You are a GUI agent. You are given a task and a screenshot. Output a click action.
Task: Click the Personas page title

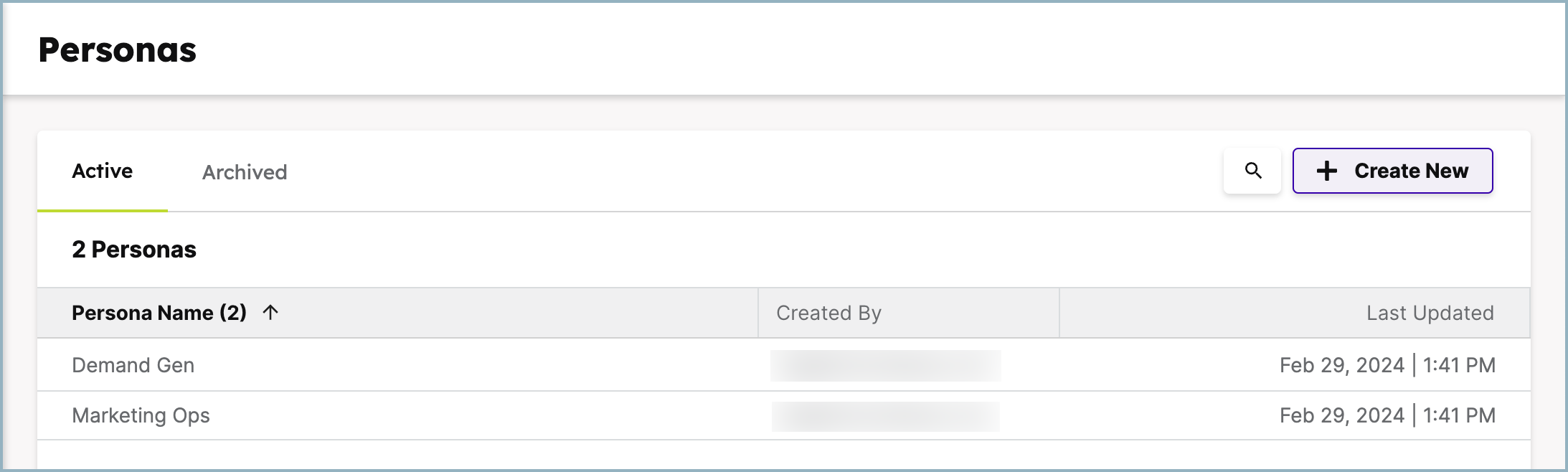pyautogui.click(x=118, y=50)
